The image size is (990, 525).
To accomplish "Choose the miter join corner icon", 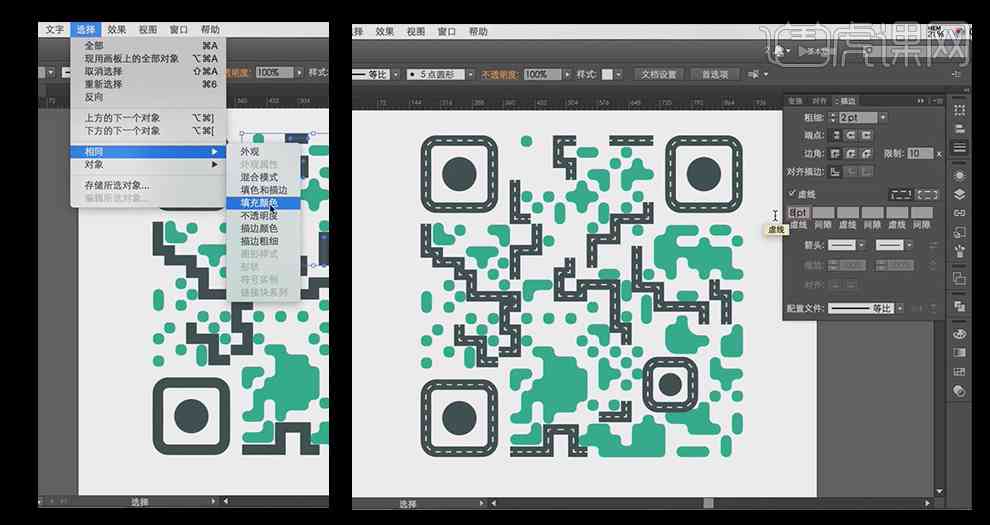I will (835, 153).
